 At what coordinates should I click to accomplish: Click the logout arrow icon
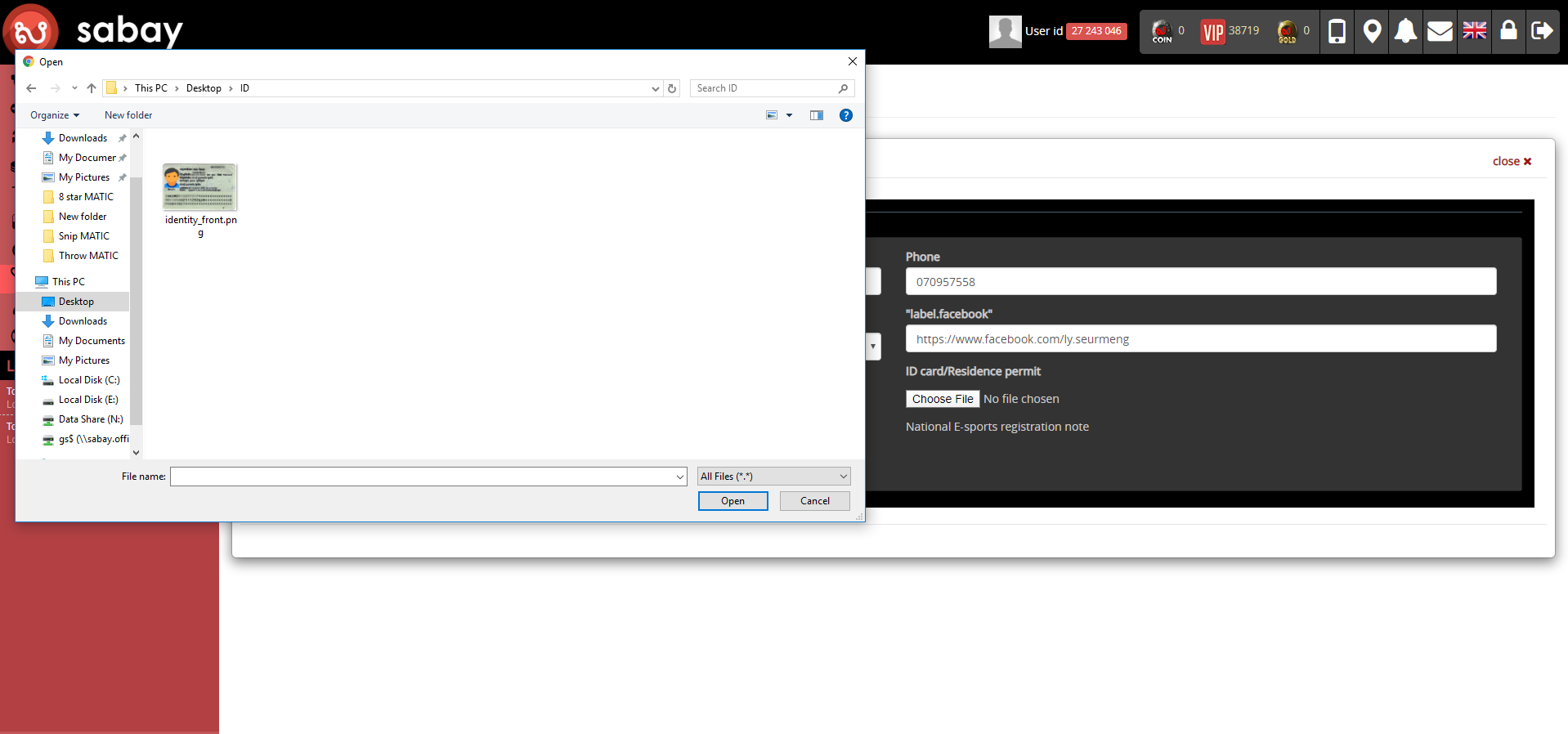point(1542,31)
